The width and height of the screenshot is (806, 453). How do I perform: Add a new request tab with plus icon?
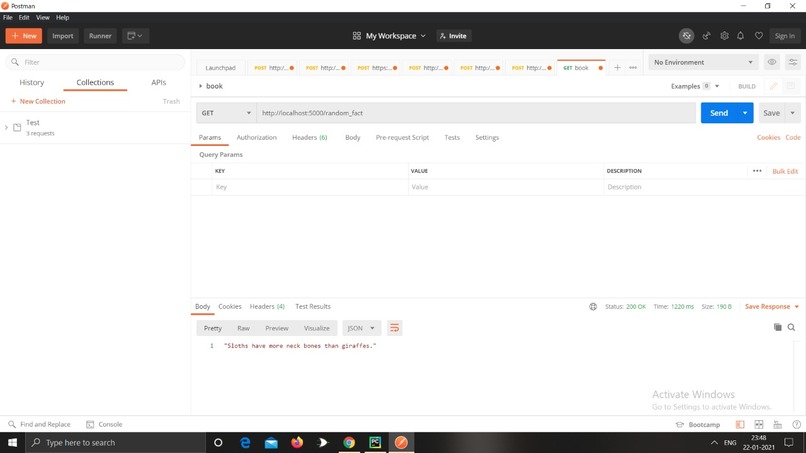(617, 67)
